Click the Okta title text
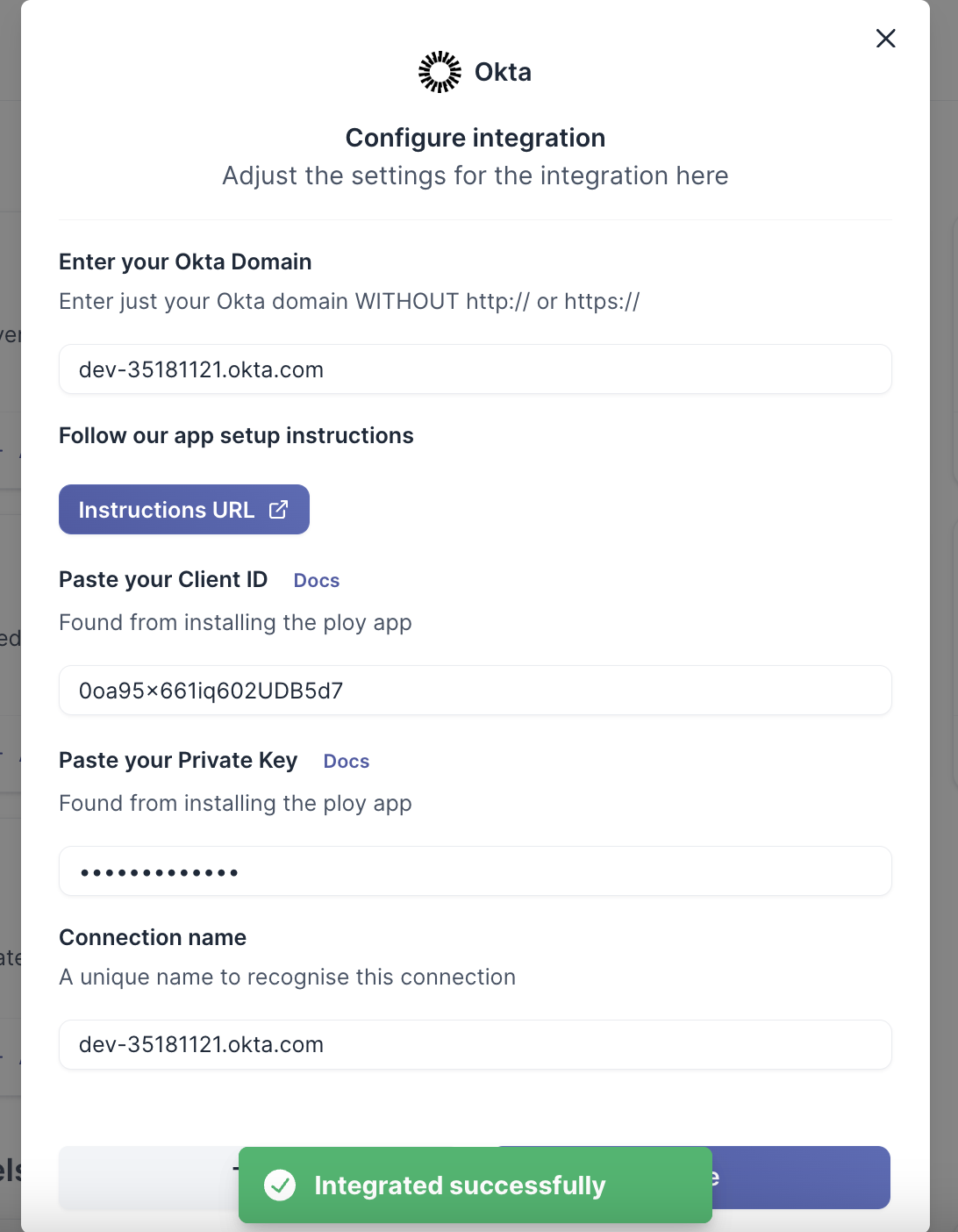This screenshot has width=958, height=1232. (503, 72)
